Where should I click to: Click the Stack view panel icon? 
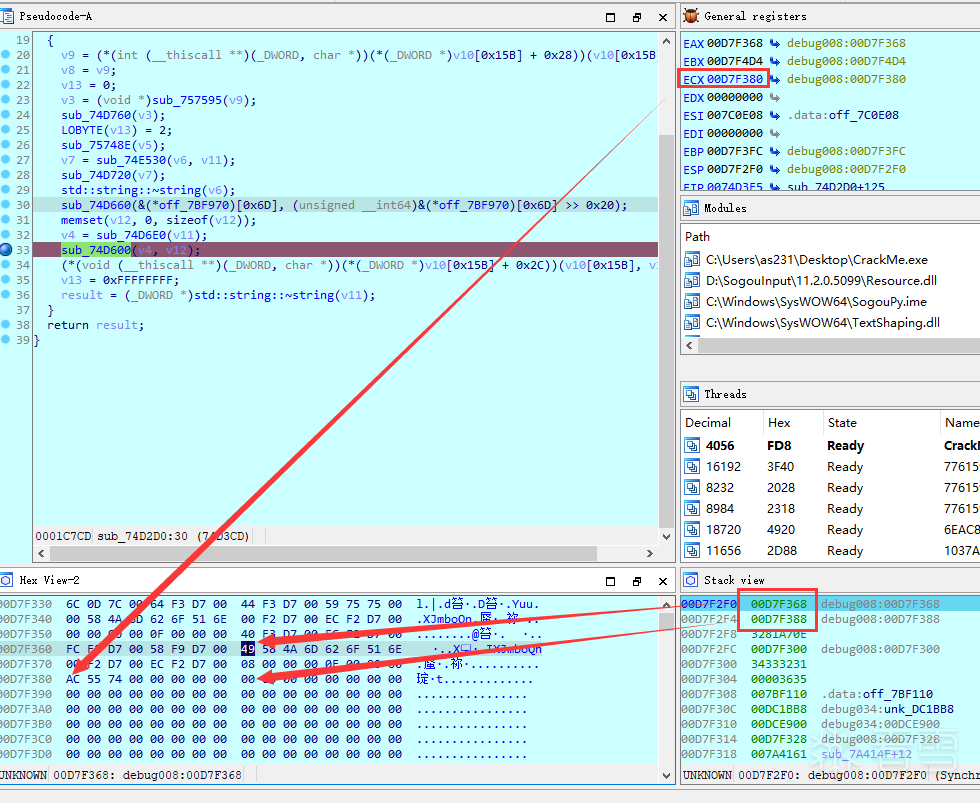[691, 581]
